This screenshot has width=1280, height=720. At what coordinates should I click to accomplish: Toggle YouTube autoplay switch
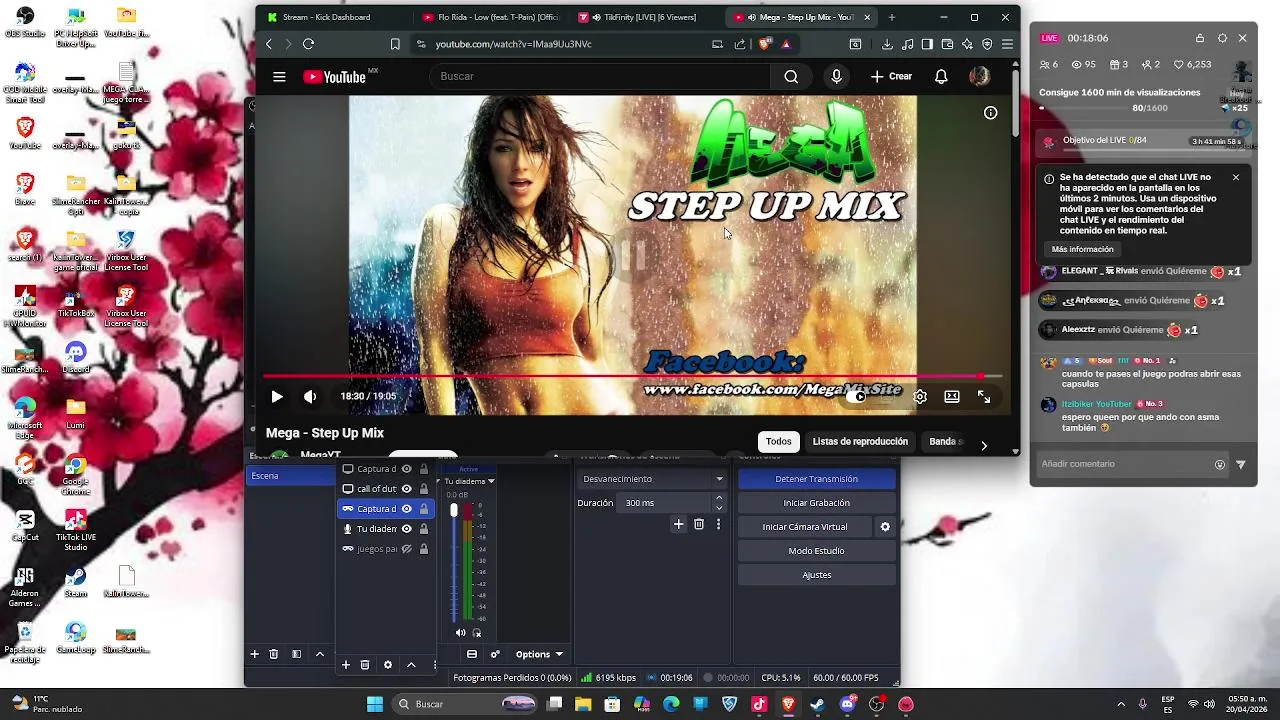(x=855, y=397)
